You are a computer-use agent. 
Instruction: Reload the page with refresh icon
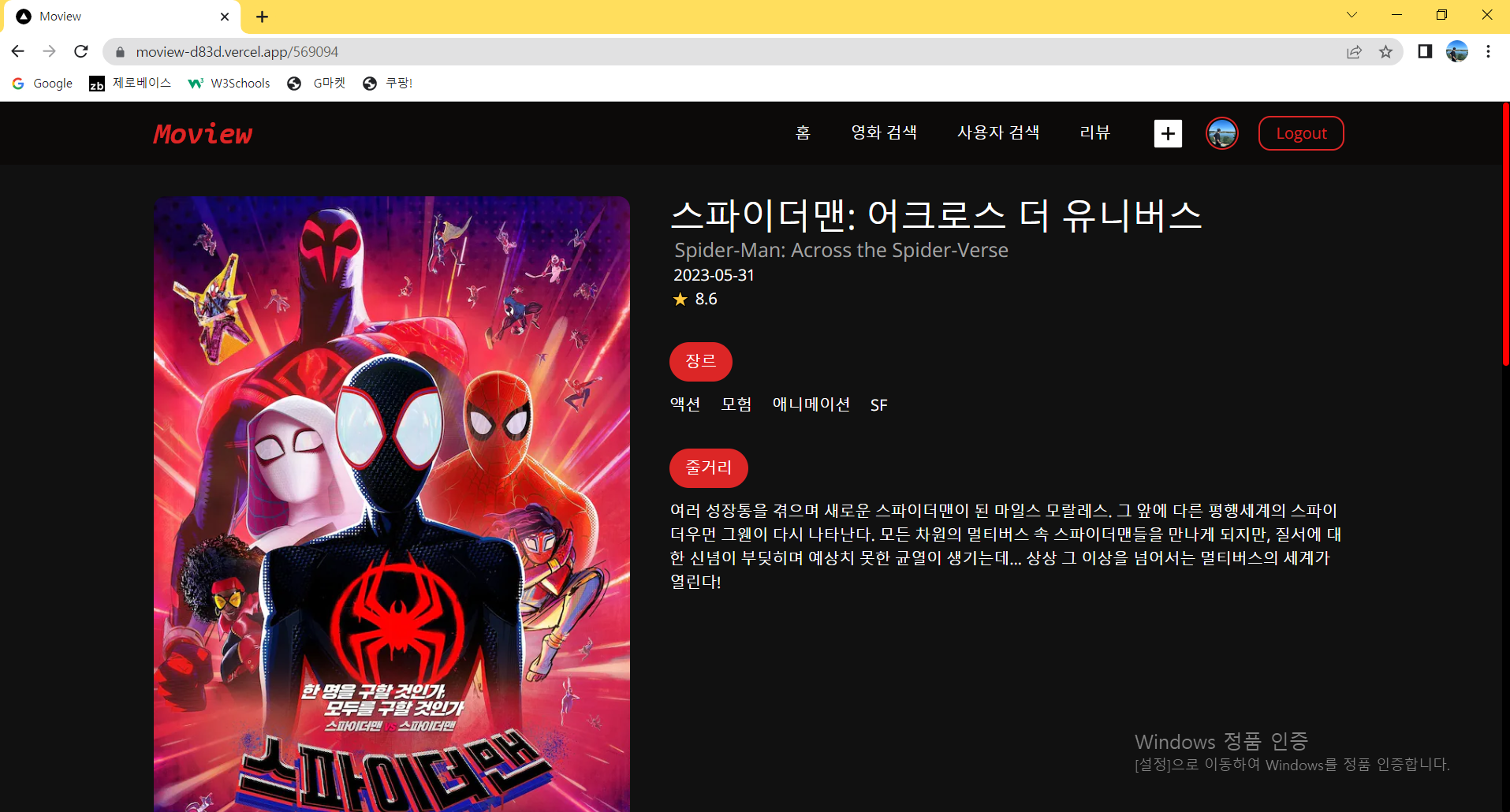click(81, 51)
